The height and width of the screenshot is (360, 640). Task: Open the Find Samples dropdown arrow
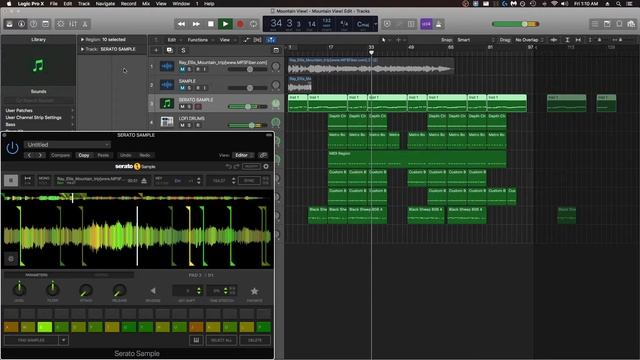pyautogui.click(x=63, y=340)
